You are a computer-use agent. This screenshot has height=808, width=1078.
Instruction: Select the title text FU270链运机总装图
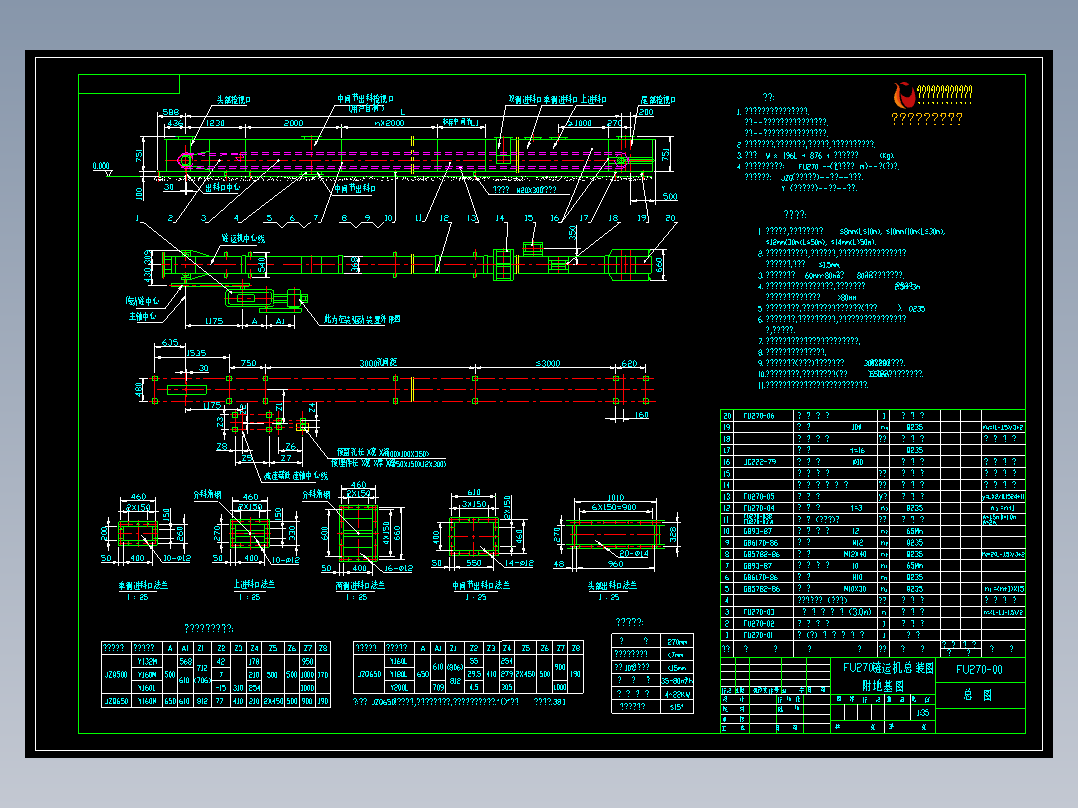[x=888, y=668]
